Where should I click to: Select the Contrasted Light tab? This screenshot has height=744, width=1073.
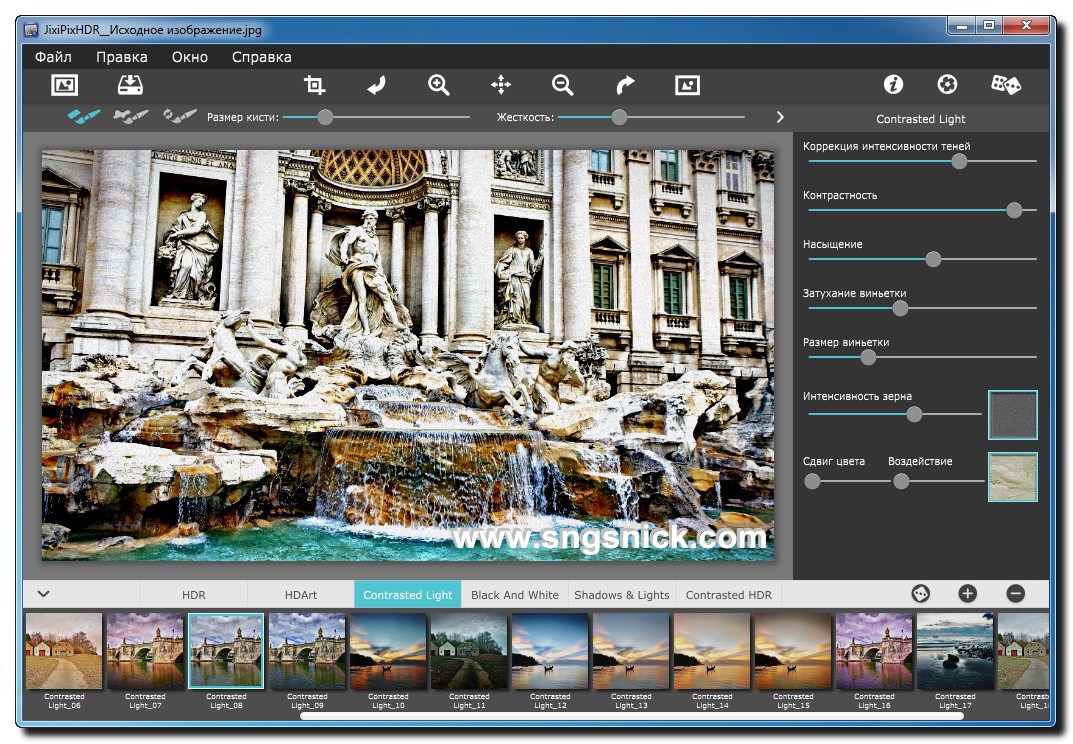tap(408, 594)
